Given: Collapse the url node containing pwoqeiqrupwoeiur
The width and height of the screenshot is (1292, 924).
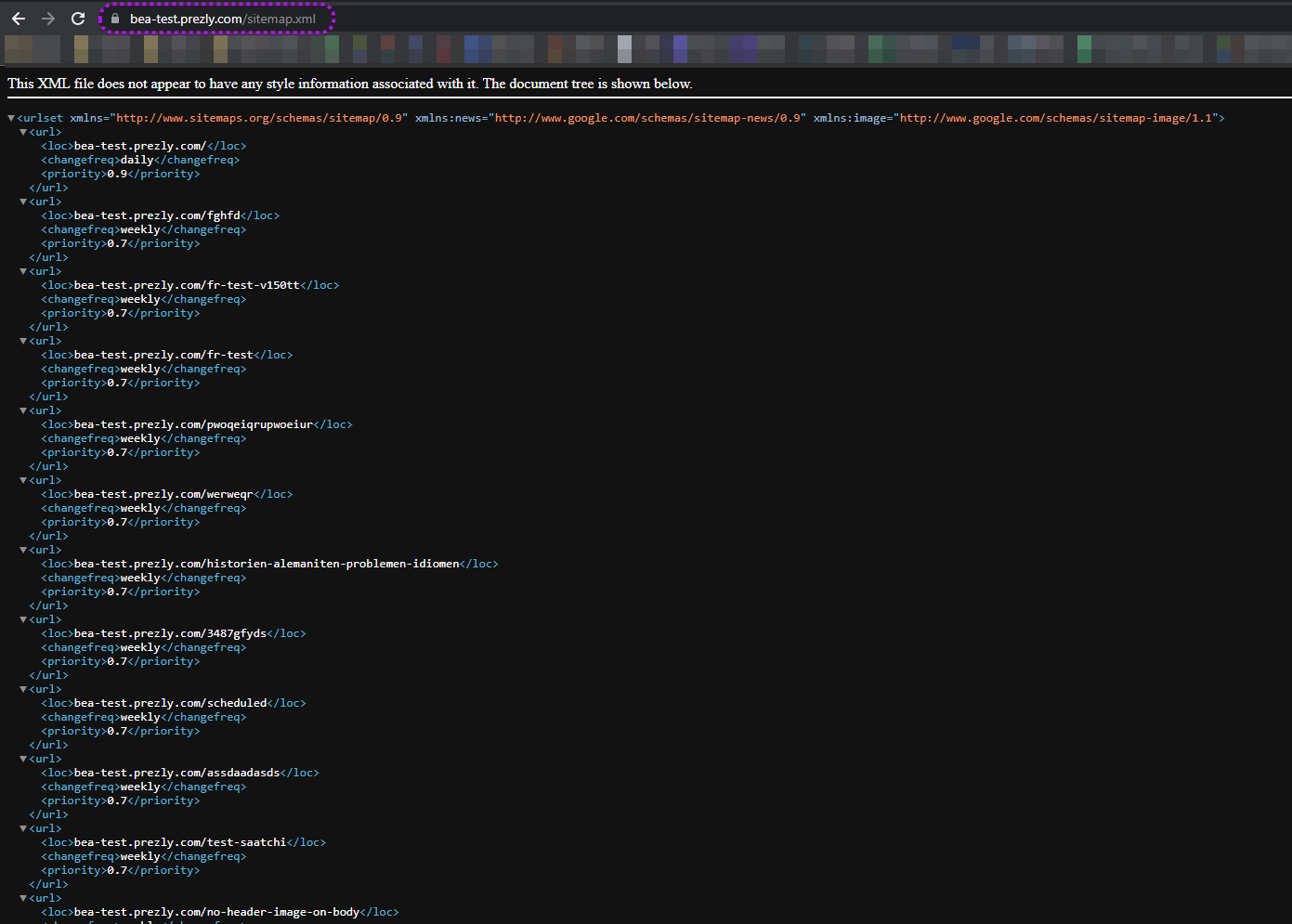Looking at the screenshot, I should (23, 411).
